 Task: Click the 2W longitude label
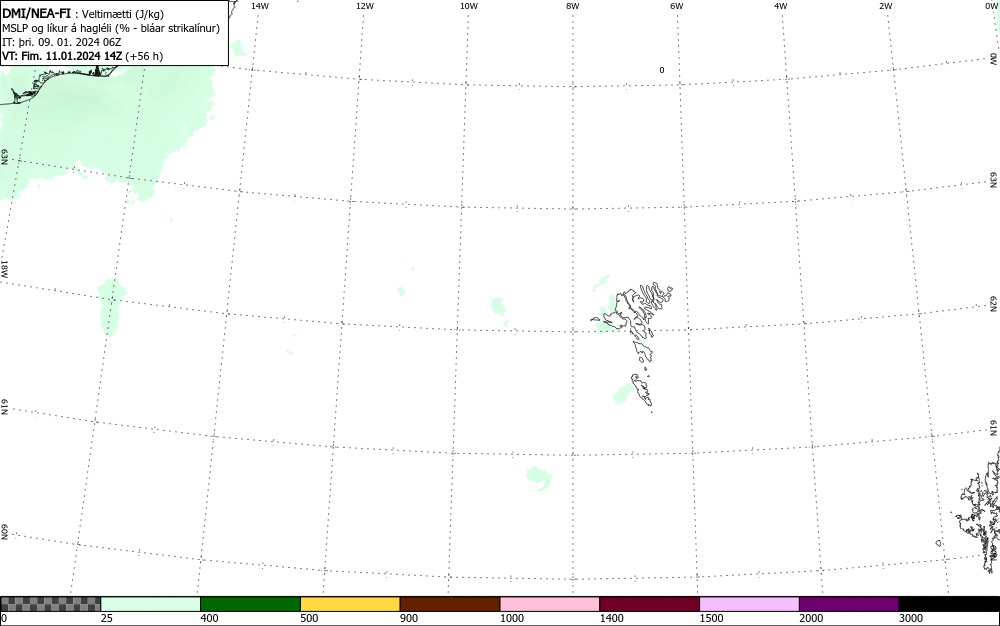pyautogui.click(x=885, y=6)
